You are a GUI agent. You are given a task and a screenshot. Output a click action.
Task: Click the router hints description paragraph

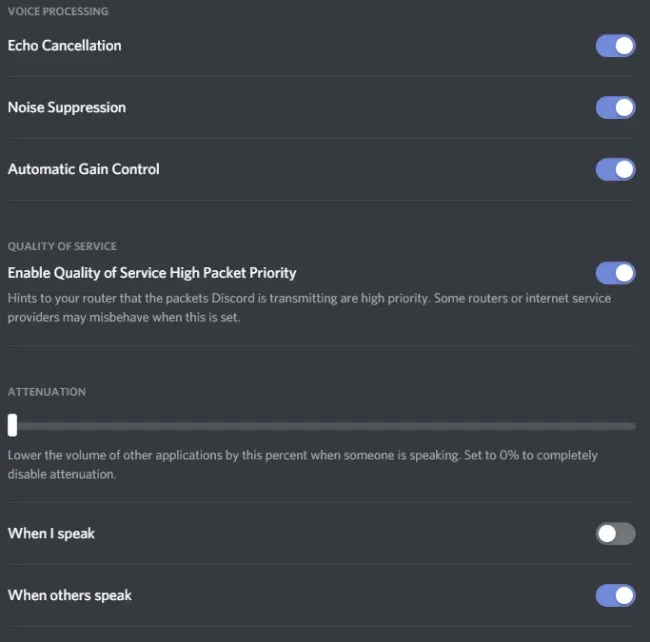point(309,308)
